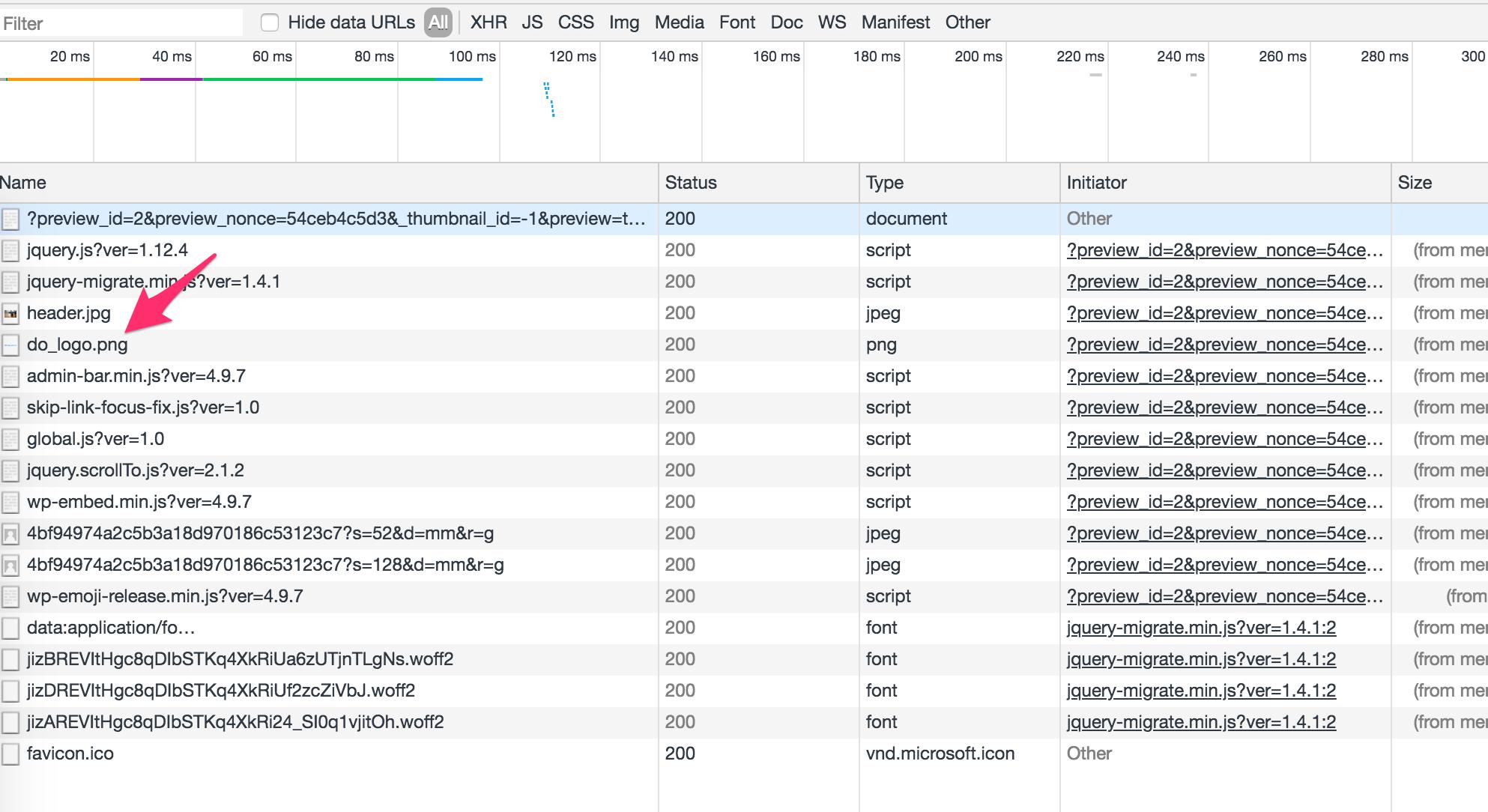Toggle the Hide data URLs checkbox
This screenshot has width=1488, height=812.
pos(269,22)
